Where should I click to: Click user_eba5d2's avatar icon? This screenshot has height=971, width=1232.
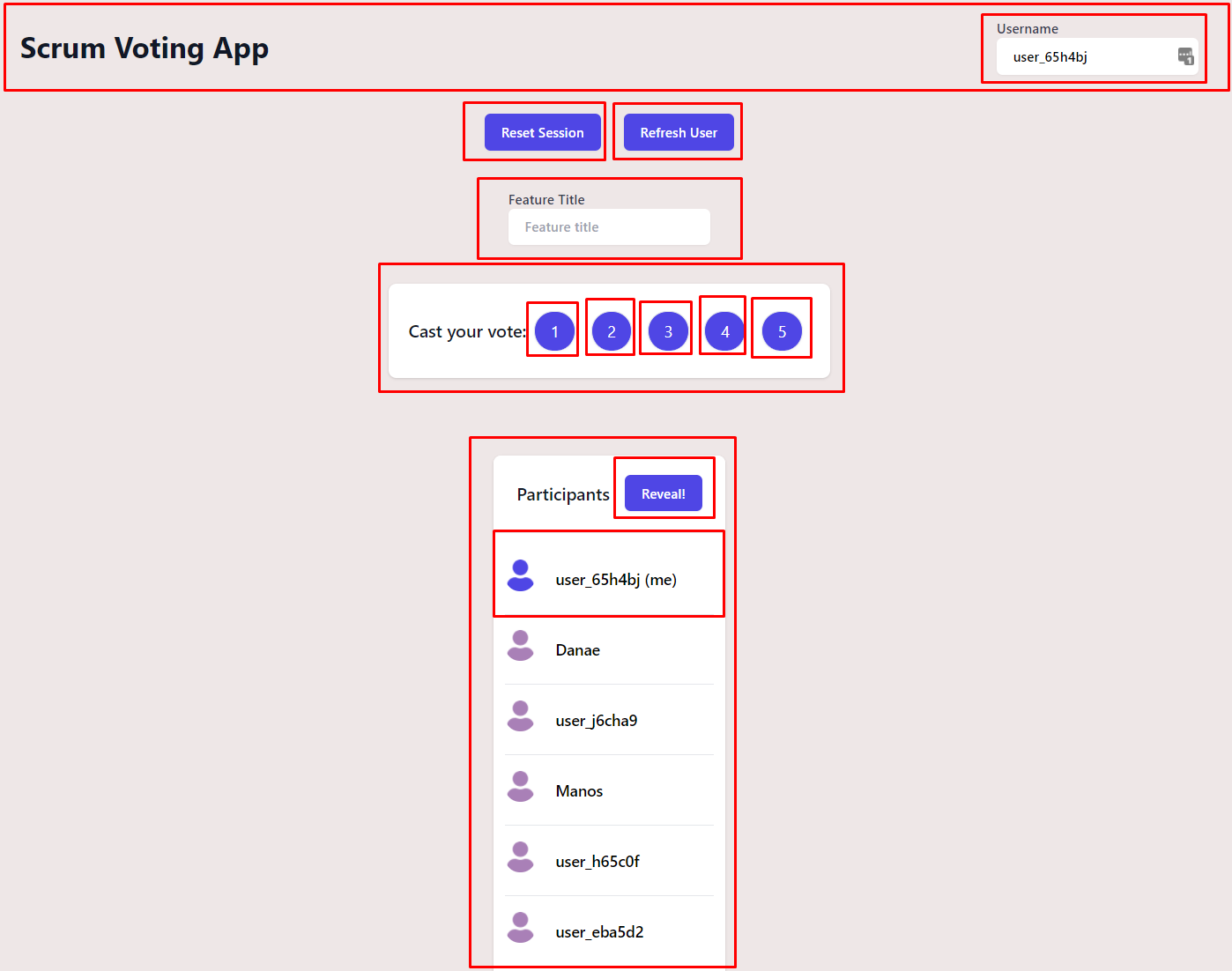tap(521, 927)
